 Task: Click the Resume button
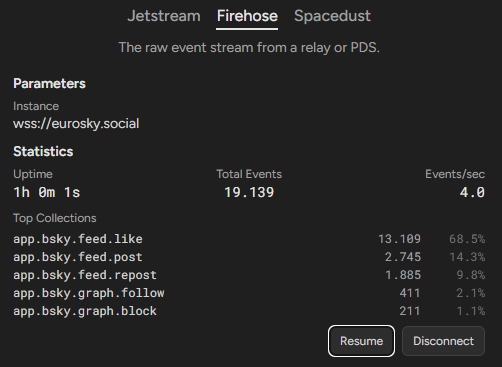(x=361, y=341)
